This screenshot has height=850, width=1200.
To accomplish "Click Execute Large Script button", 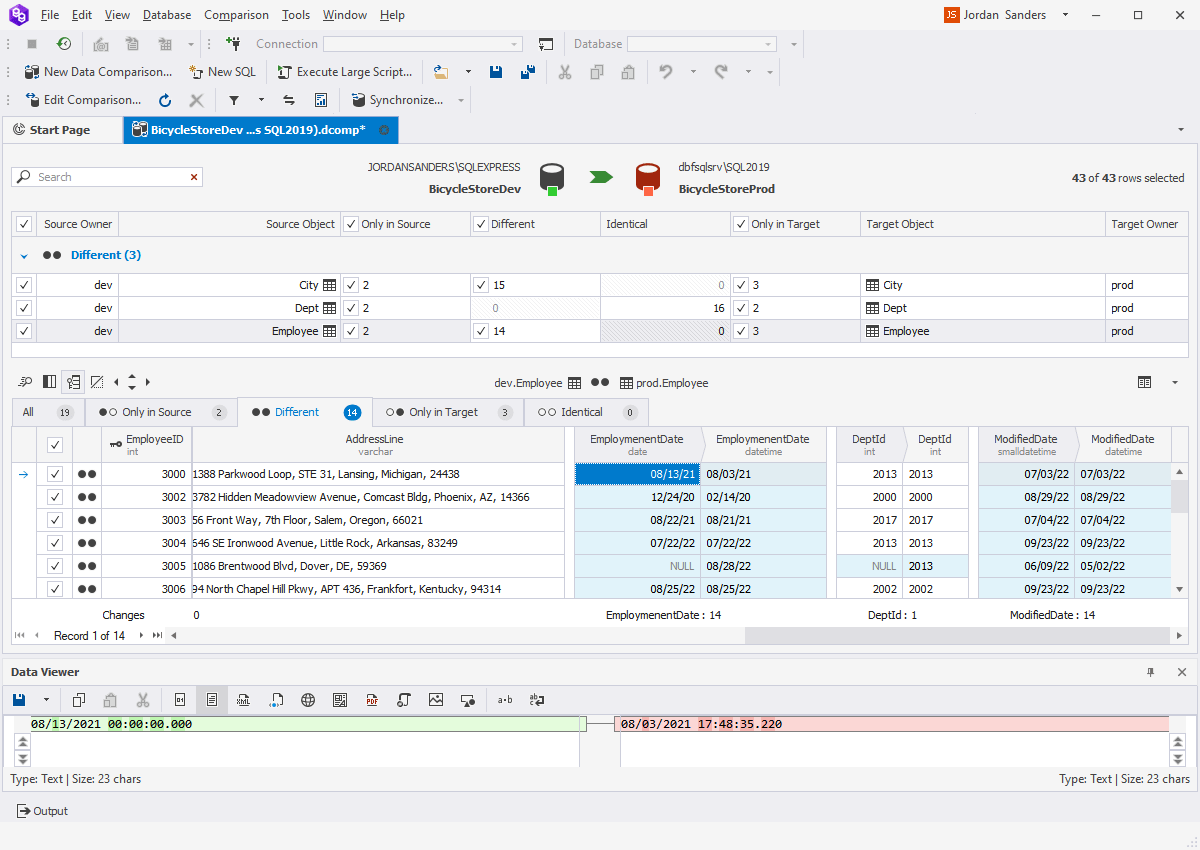I will tap(344, 72).
